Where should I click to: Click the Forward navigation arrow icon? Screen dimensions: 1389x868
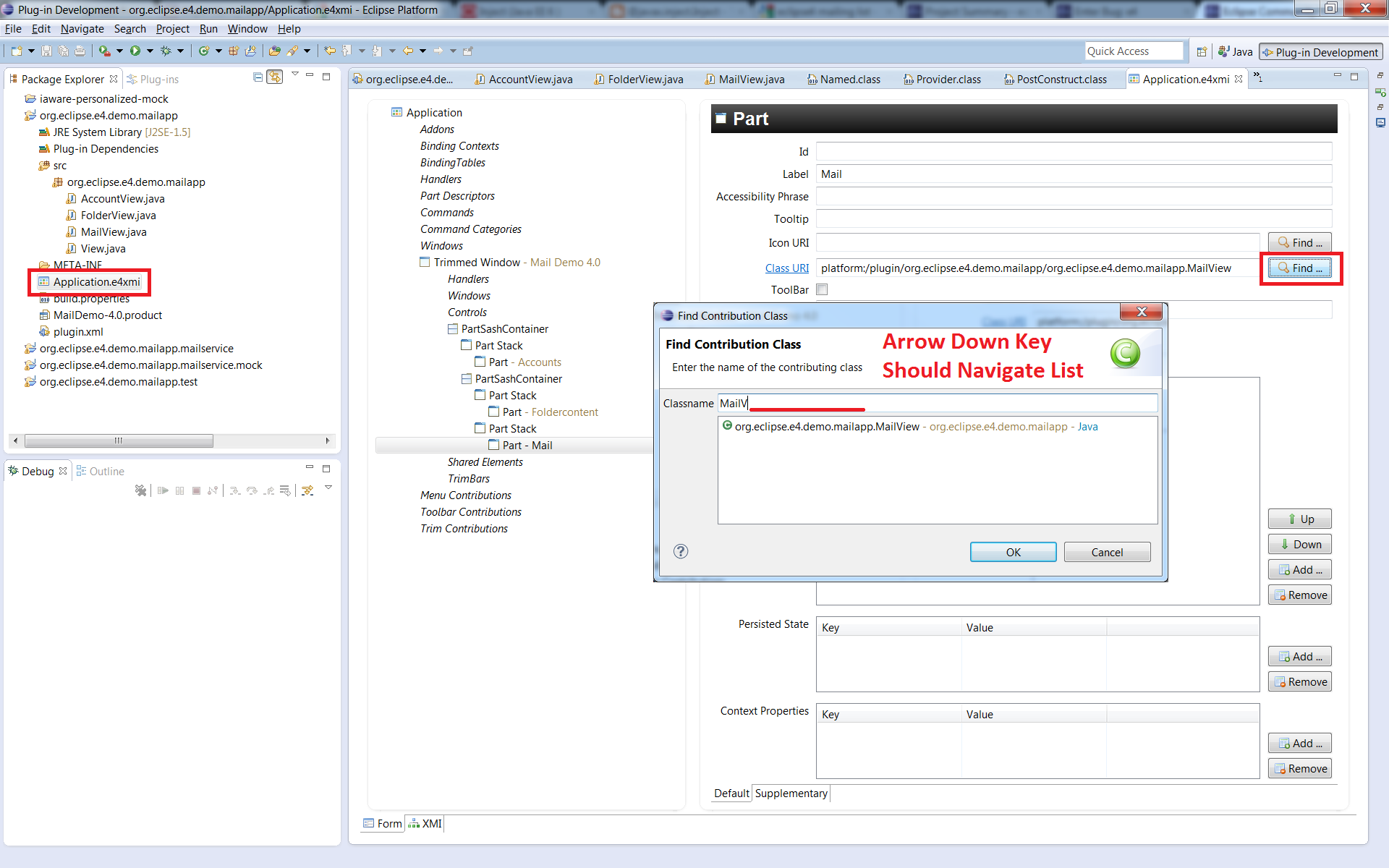pyautogui.click(x=438, y=51)
